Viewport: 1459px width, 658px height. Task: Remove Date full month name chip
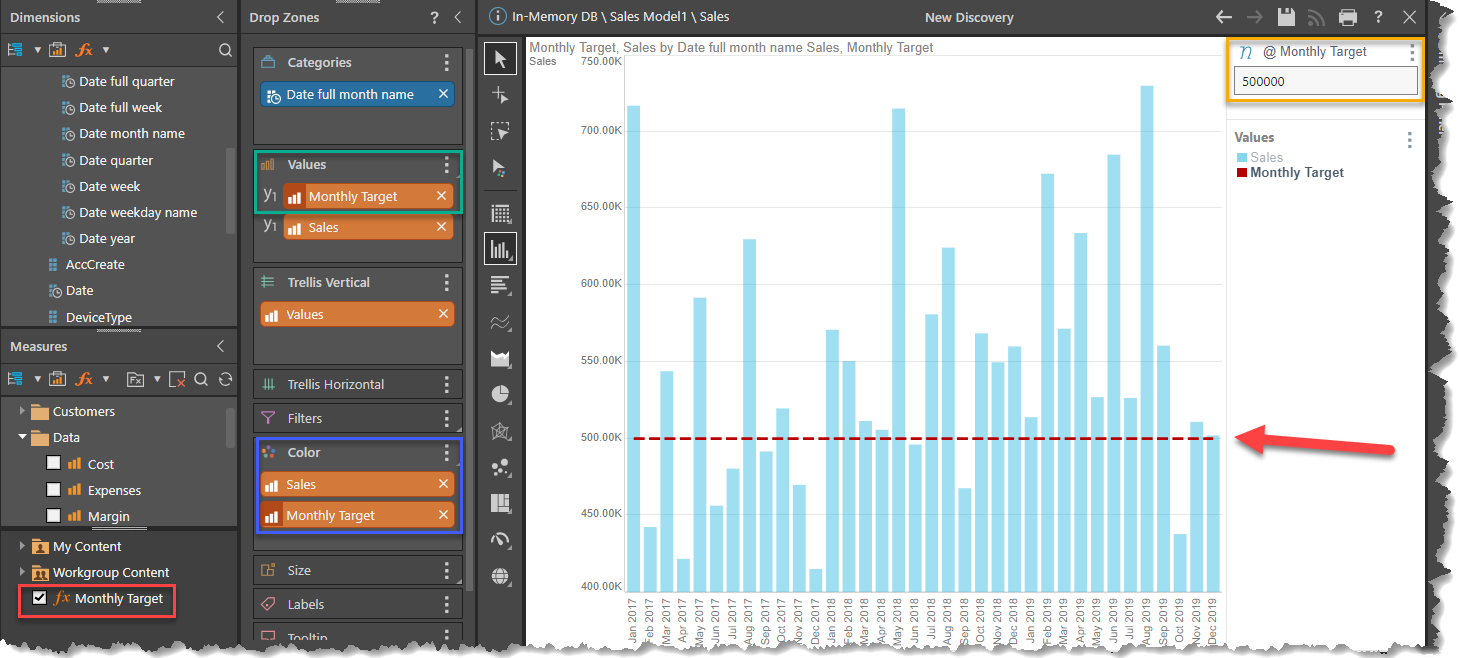click(443, 94)
